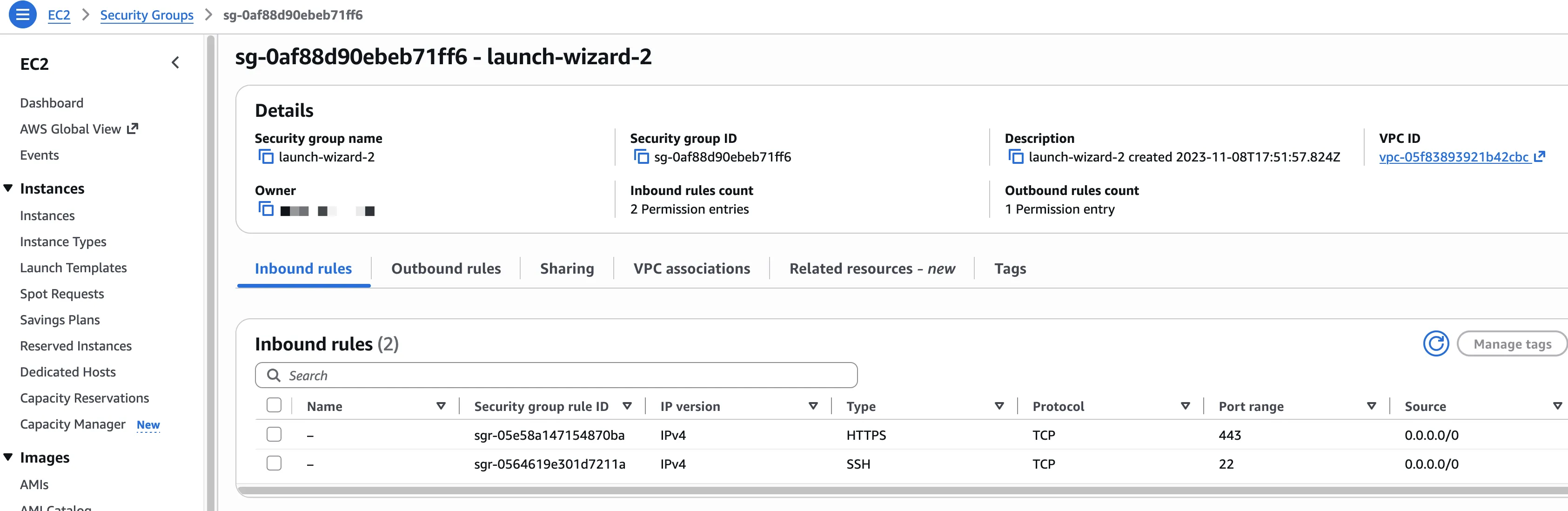The height and width of the screenshot is (511, 1568).
Task: Switch to the Outbound rules tab
Action: (446, 269)
